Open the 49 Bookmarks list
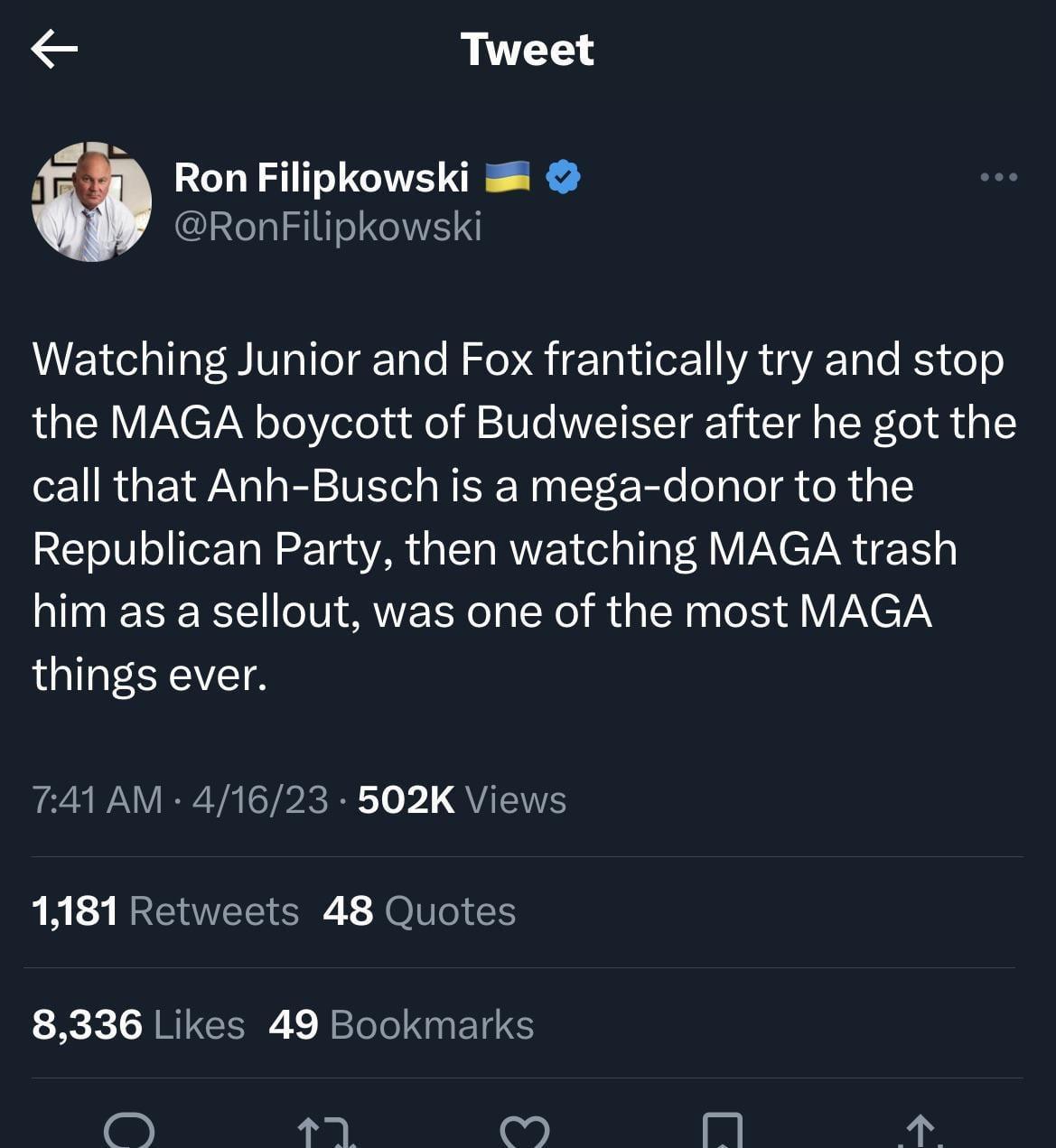1056x1148 pixels. [x=401, y=1024]
